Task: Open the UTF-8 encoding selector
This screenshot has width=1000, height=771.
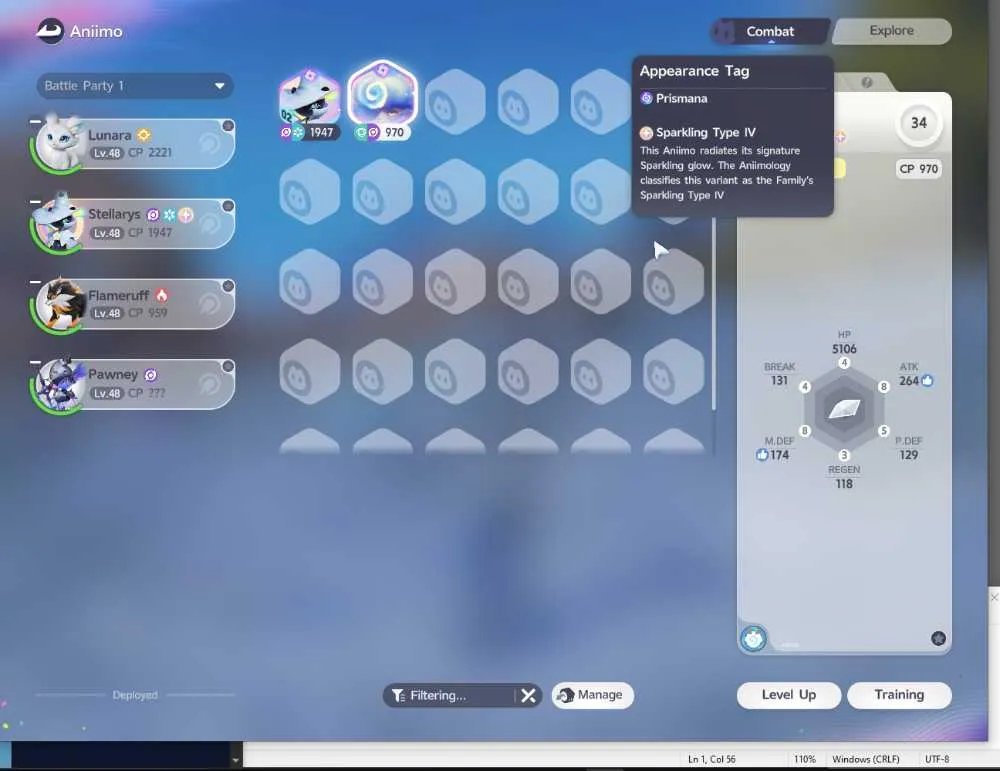Action: click(x=937, y=759)
